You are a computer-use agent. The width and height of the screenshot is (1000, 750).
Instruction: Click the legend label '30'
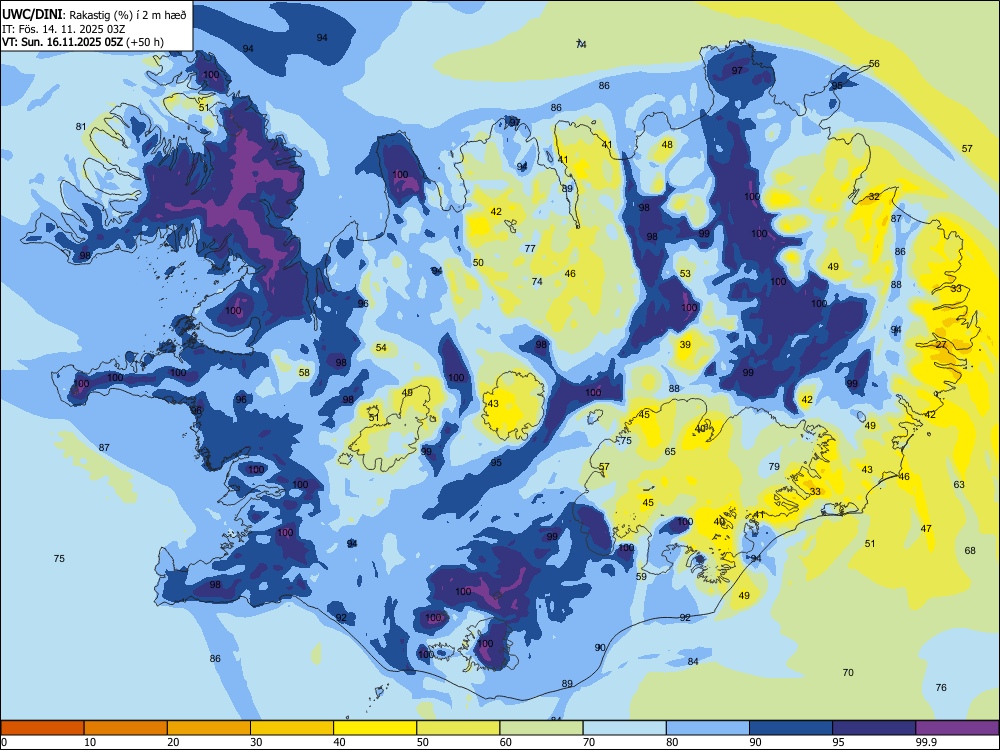point(256,742)
